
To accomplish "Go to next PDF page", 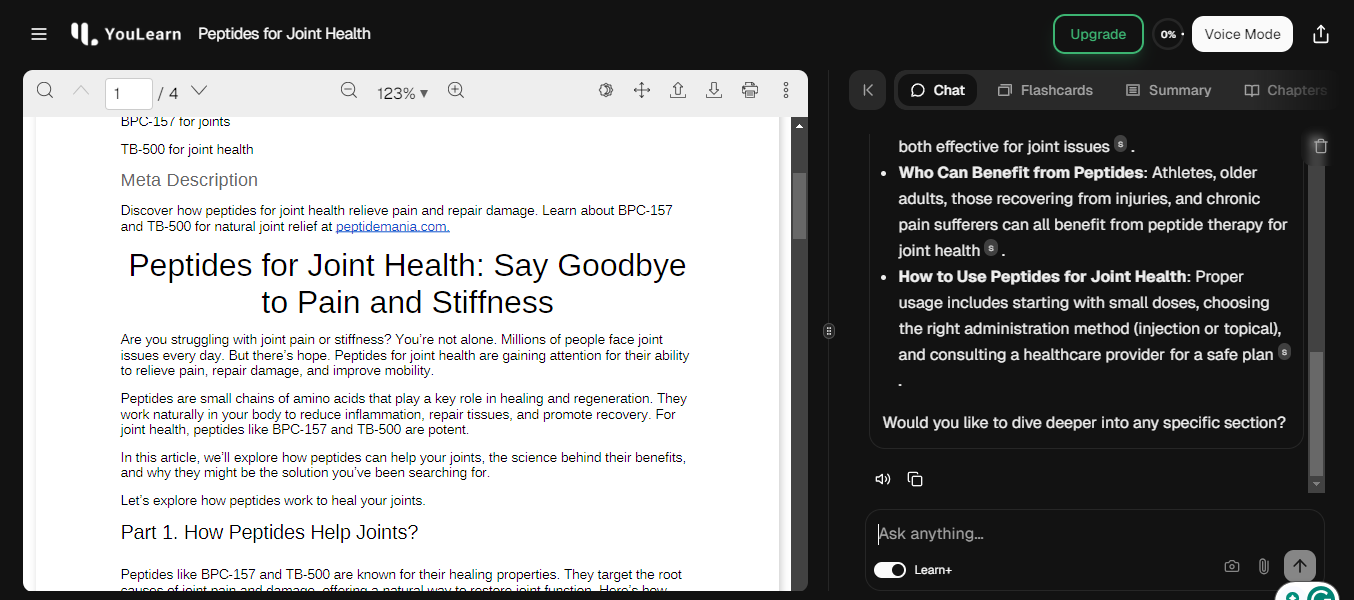I will click(x=199, y=91).
